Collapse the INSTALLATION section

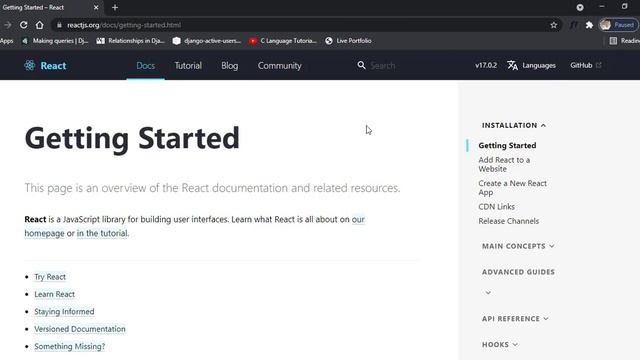tap(514, 125)
